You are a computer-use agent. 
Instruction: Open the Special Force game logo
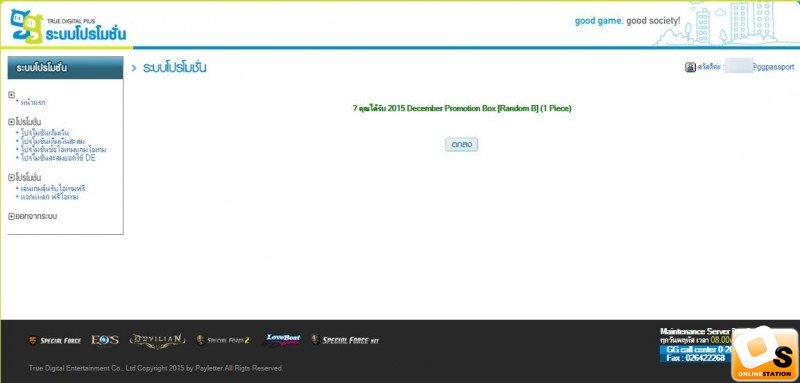pos(55,341)
